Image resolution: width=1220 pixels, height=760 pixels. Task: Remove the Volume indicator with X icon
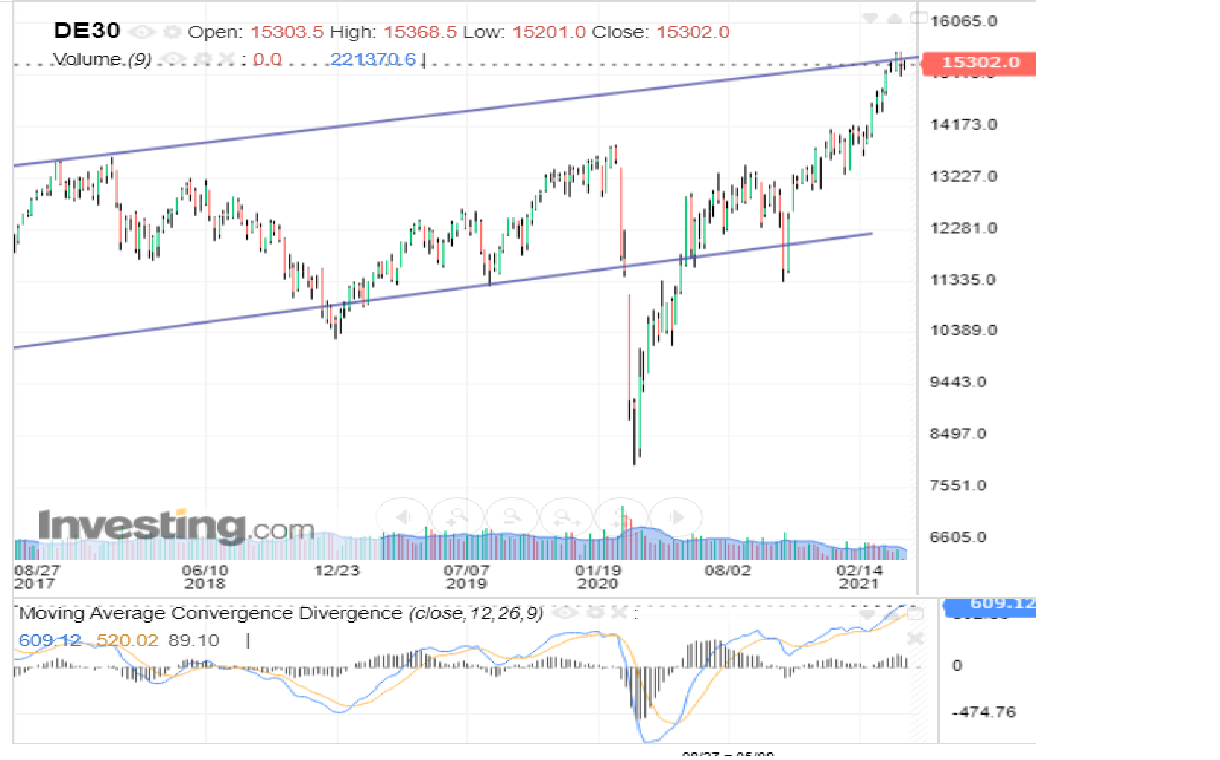click(x=226, y=60)
